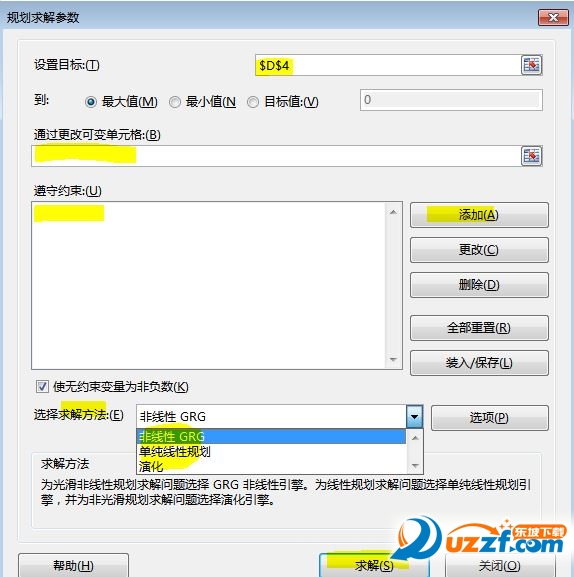
Task: Choose 非线性 GRG from the dropdown list
Action: [271, 436]
